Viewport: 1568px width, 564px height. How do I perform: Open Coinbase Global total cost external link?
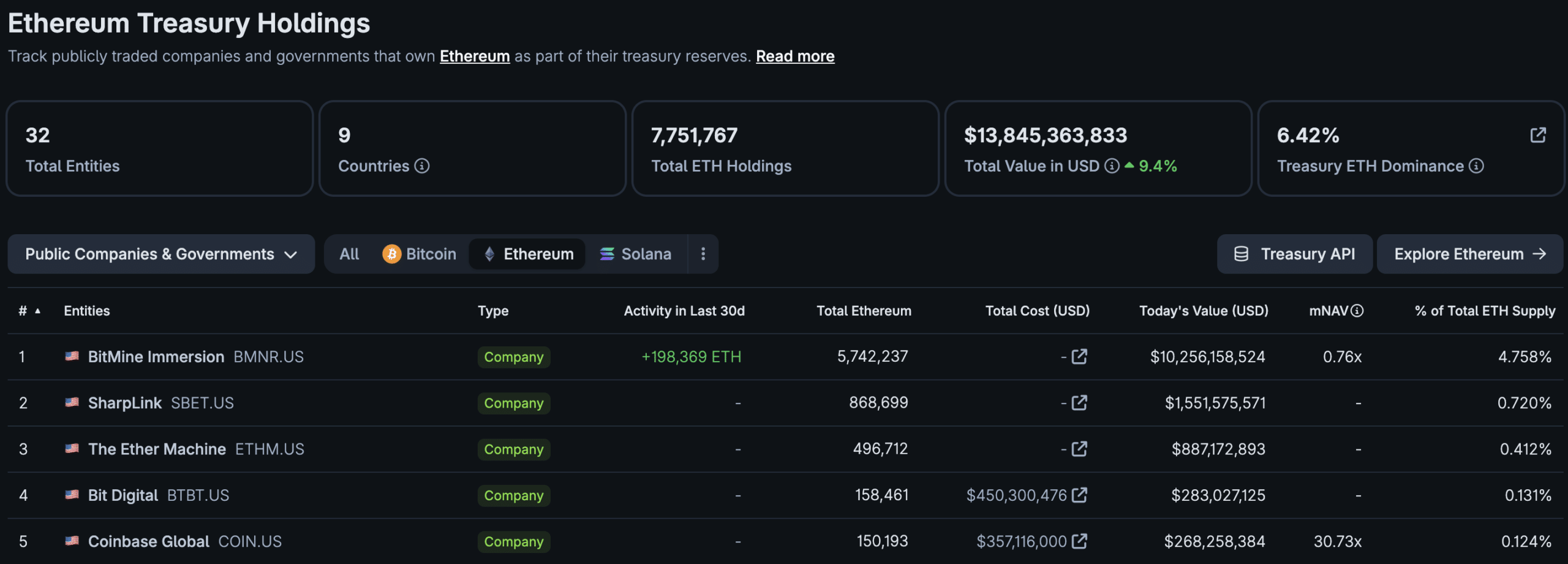coord(1079,541)
